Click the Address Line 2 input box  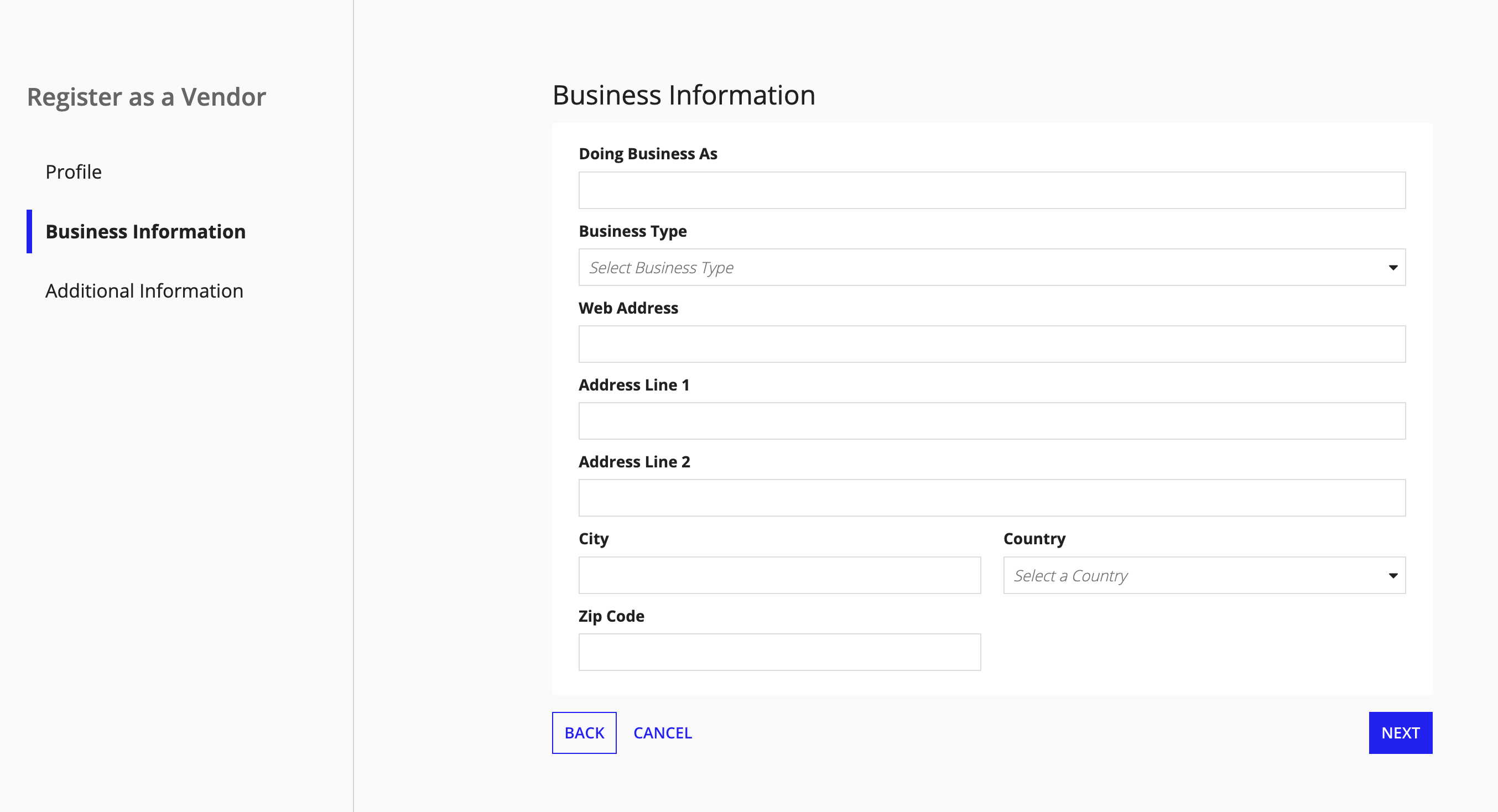pyautogui.click(x=989, y=498)
